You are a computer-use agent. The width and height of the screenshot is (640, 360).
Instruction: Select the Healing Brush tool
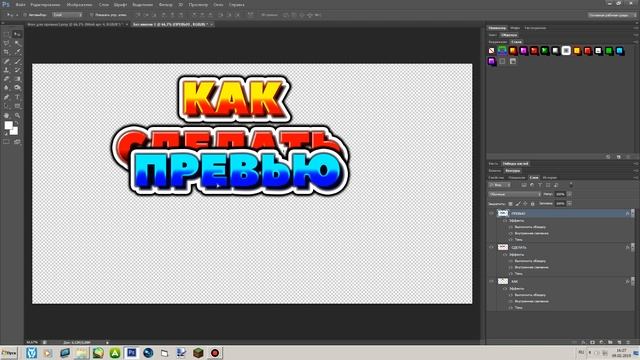click(7, 61)
